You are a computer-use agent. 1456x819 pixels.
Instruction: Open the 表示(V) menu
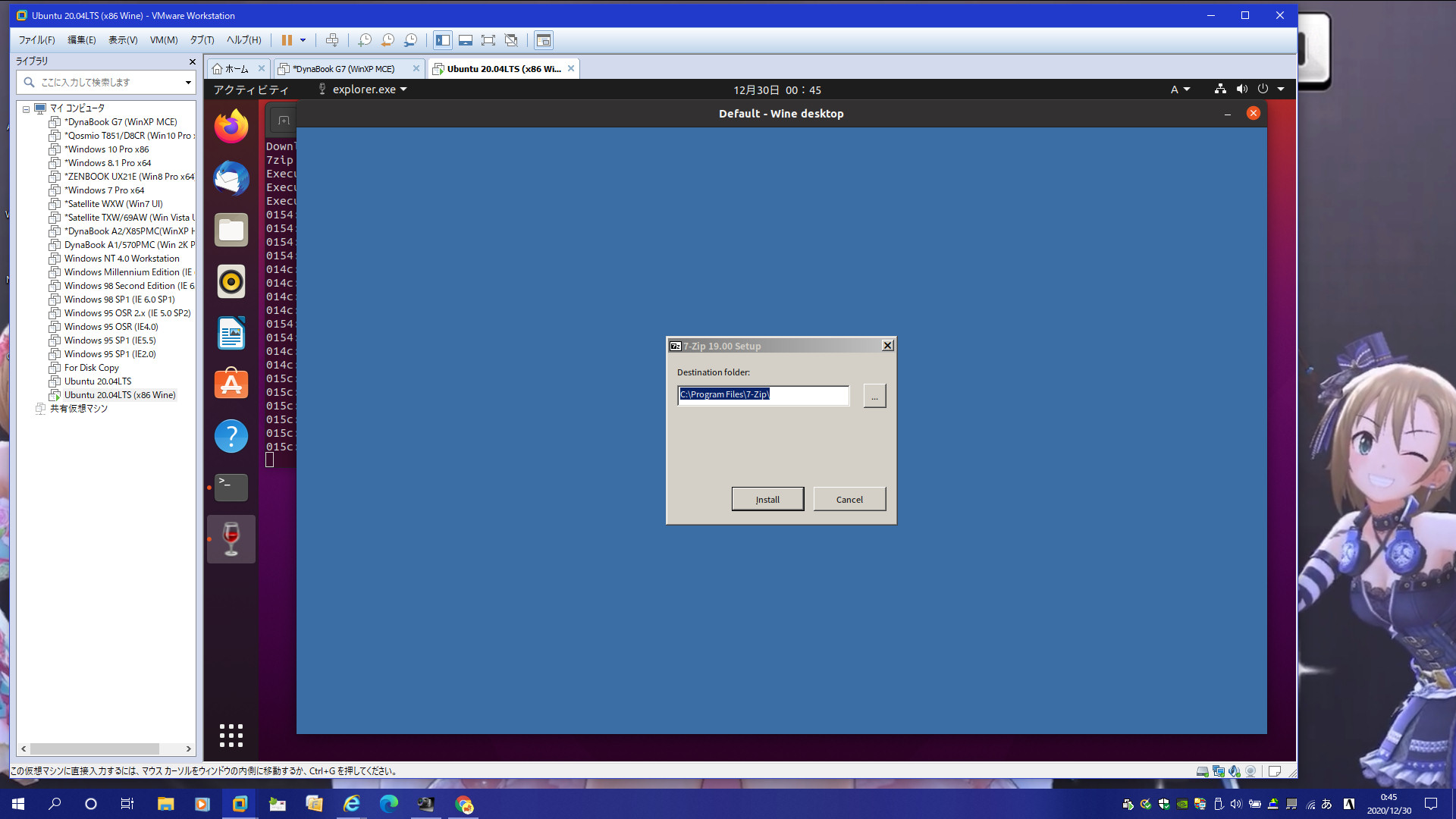click(x=123, y=40)
